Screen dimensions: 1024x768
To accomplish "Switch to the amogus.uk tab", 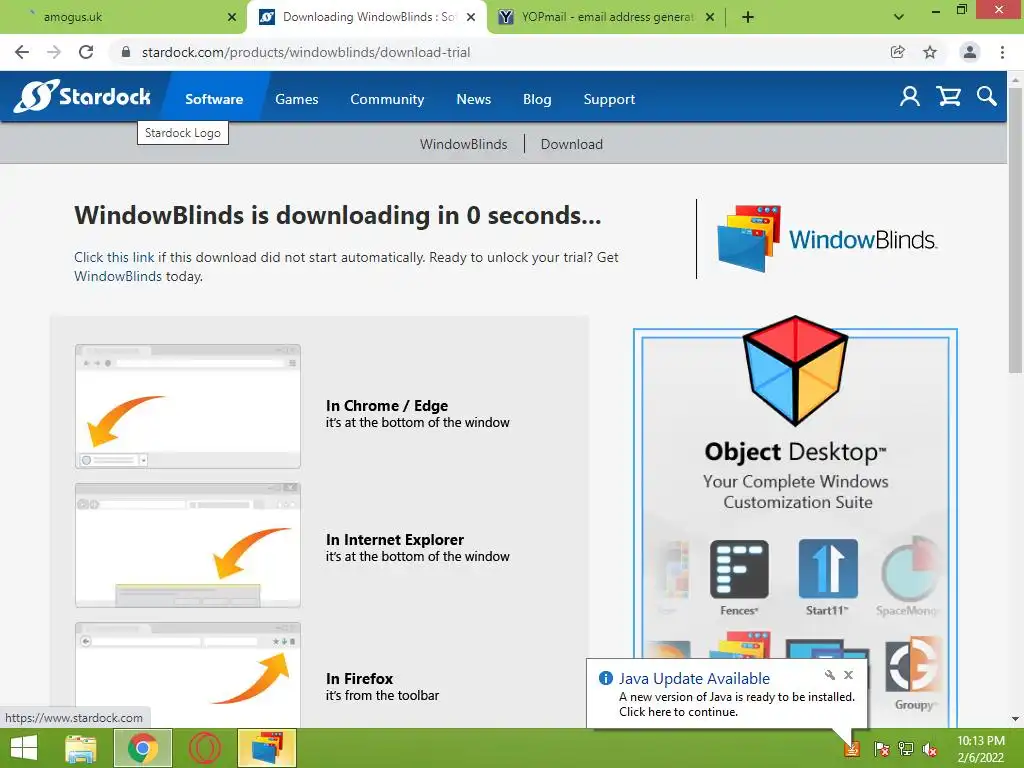I will (x=124, y=17).
